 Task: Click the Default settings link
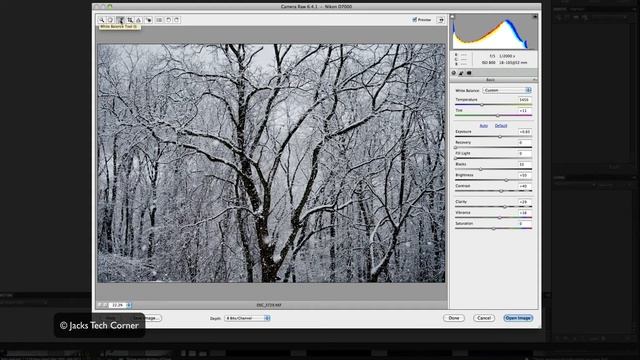coord(501,126)
